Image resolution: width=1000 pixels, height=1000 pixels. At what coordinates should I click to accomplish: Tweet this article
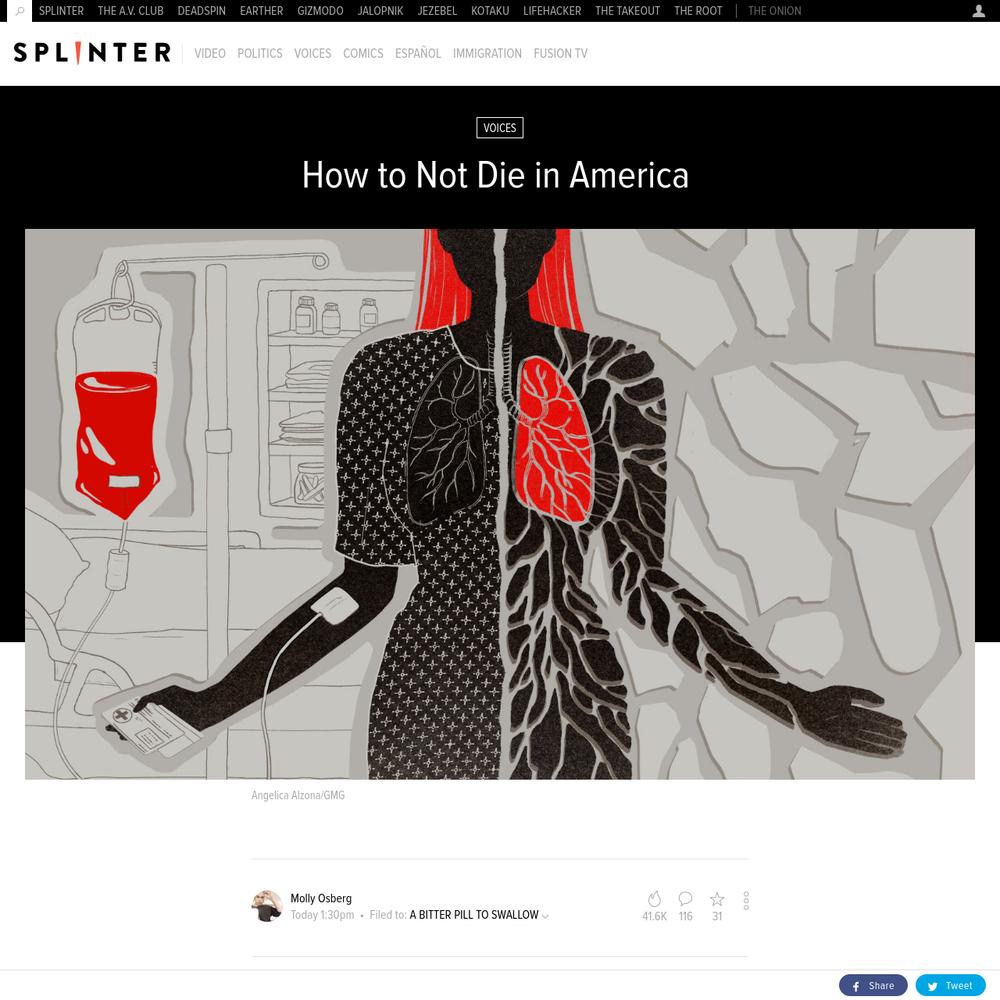(950, 985)
